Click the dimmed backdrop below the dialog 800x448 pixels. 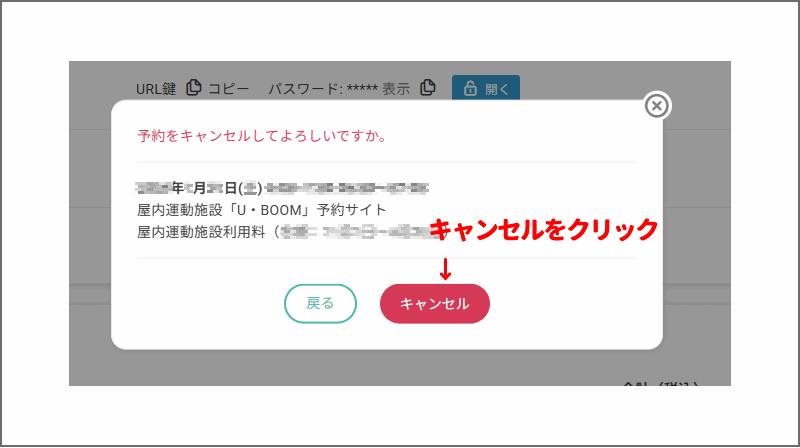pyautogui.click(x=300, y=368)
